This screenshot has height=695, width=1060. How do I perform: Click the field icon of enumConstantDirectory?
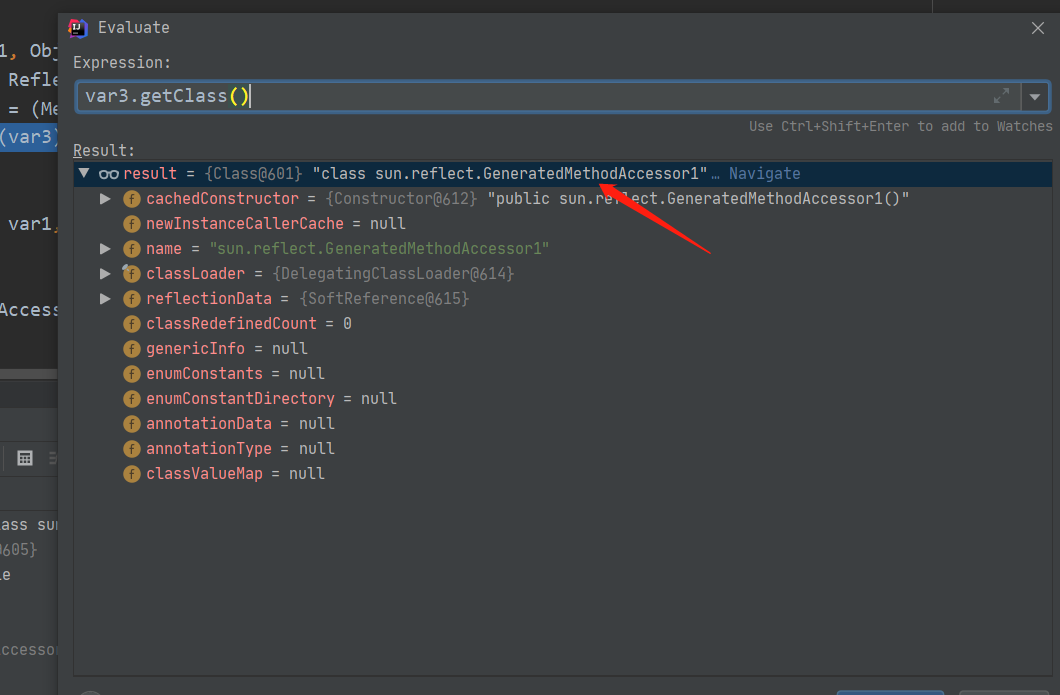(132, 399)
